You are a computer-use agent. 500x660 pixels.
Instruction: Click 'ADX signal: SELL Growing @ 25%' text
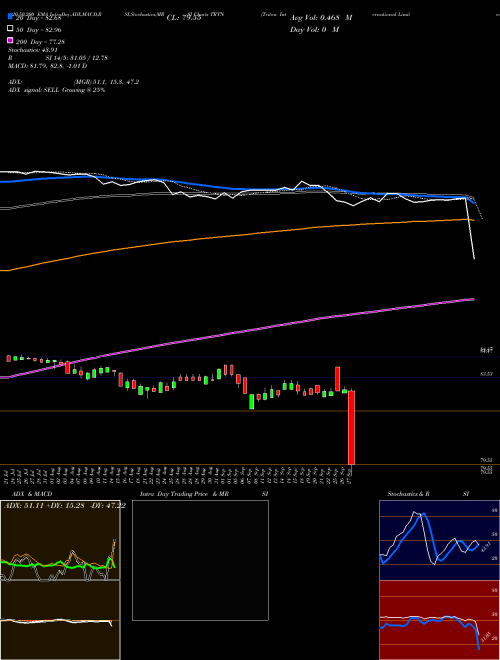coord(56,90)
